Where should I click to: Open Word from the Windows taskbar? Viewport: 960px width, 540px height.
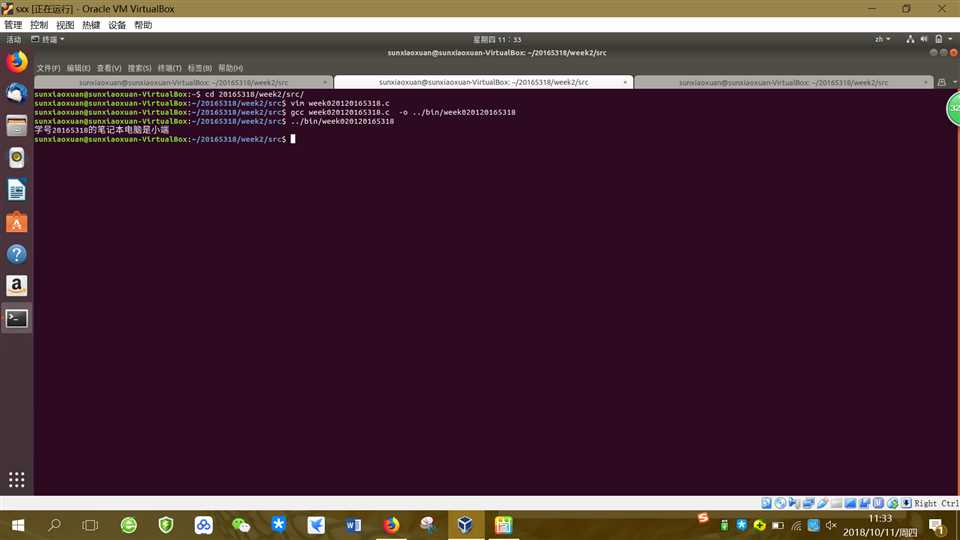pyautogui.click(x=353, y=525)
